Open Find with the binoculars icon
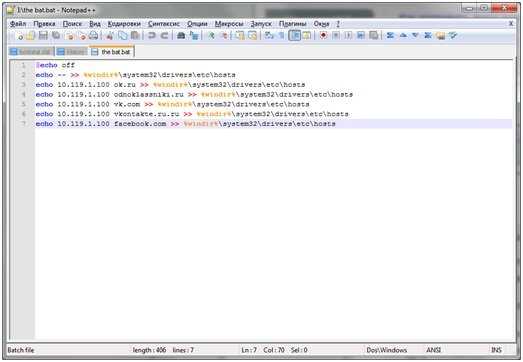The height and width of the screenshot is (362, 523). coord(181,36)
